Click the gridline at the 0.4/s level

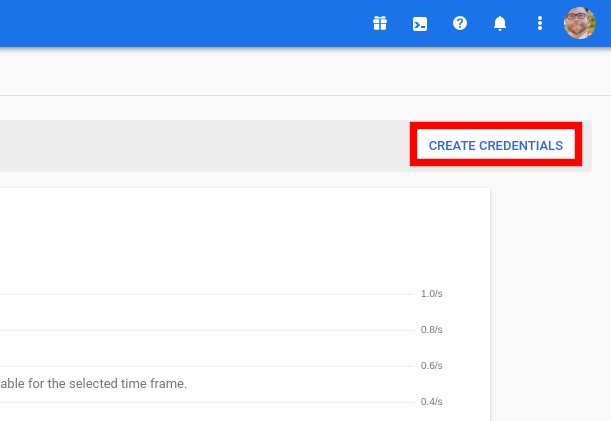click(x=207, y=402)
